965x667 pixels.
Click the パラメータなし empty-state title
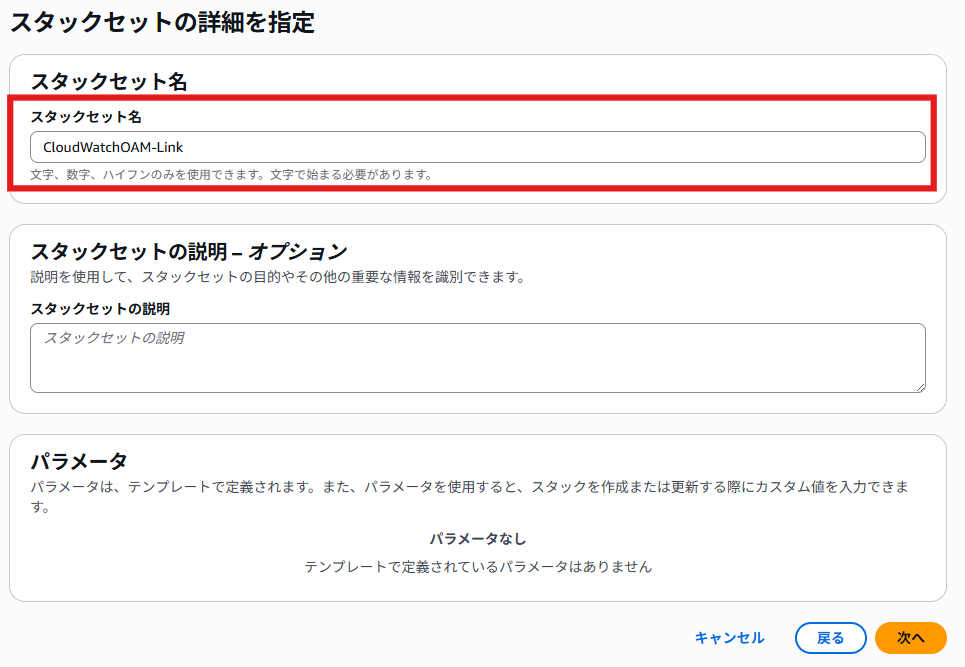477,539
